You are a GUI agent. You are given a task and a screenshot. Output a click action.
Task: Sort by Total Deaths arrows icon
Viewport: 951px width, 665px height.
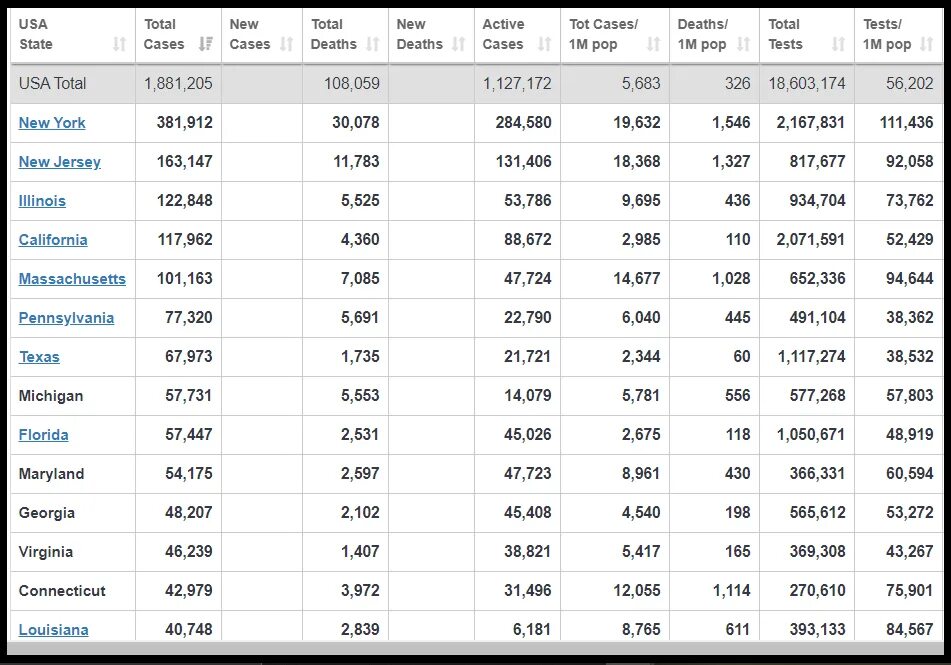click(x=372, y=44)
